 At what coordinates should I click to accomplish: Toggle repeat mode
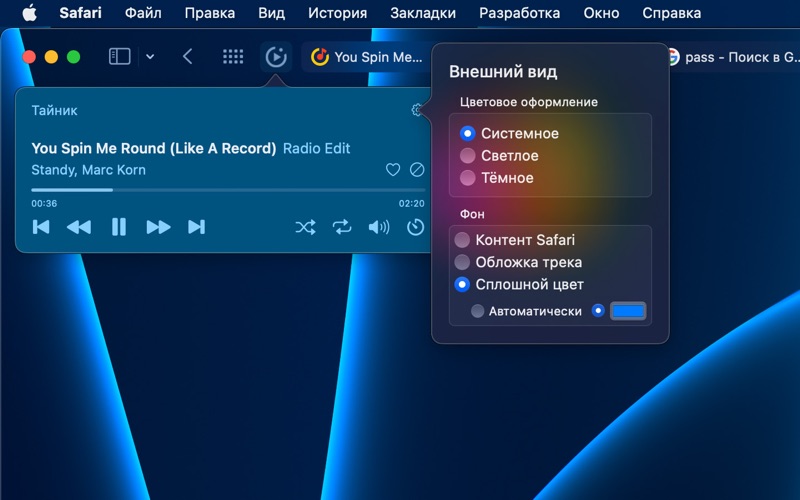[x=342, y=227]
